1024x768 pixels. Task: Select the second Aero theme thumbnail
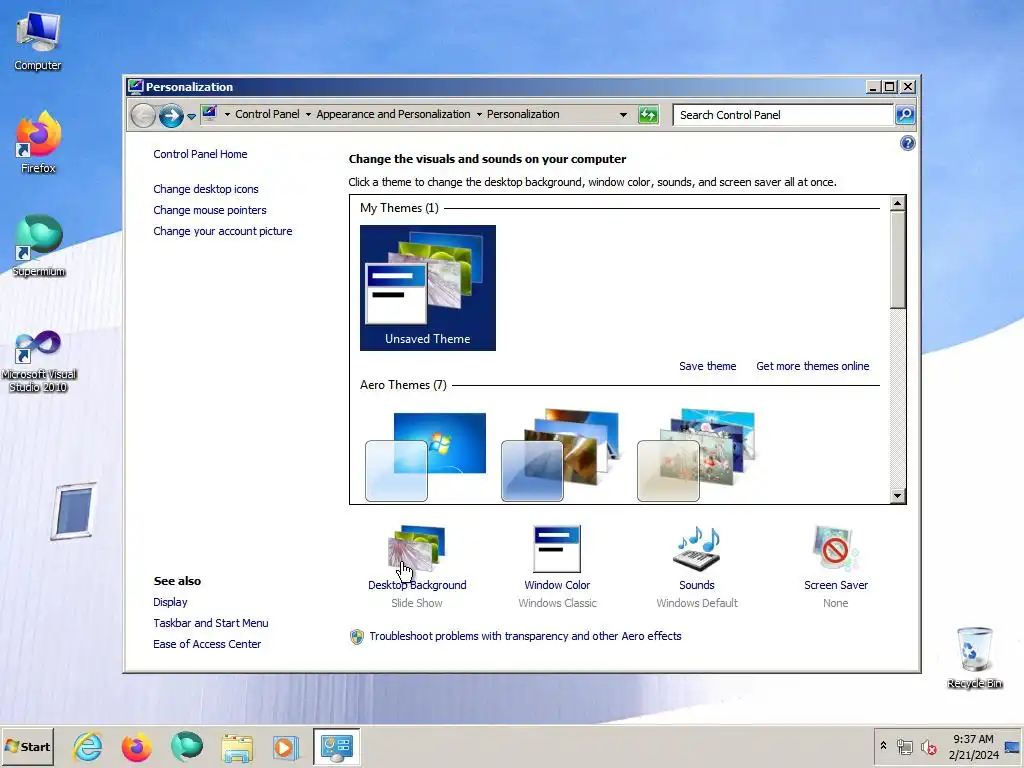tap(560, 456)
